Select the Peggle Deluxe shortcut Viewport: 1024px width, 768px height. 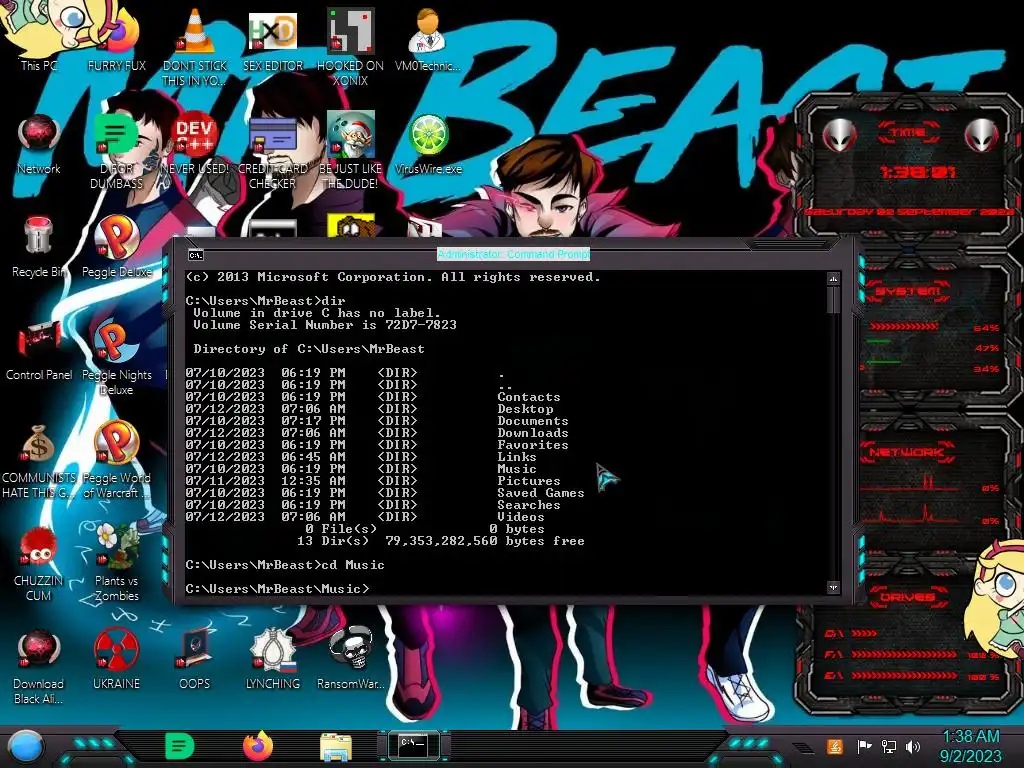point(117,247)
